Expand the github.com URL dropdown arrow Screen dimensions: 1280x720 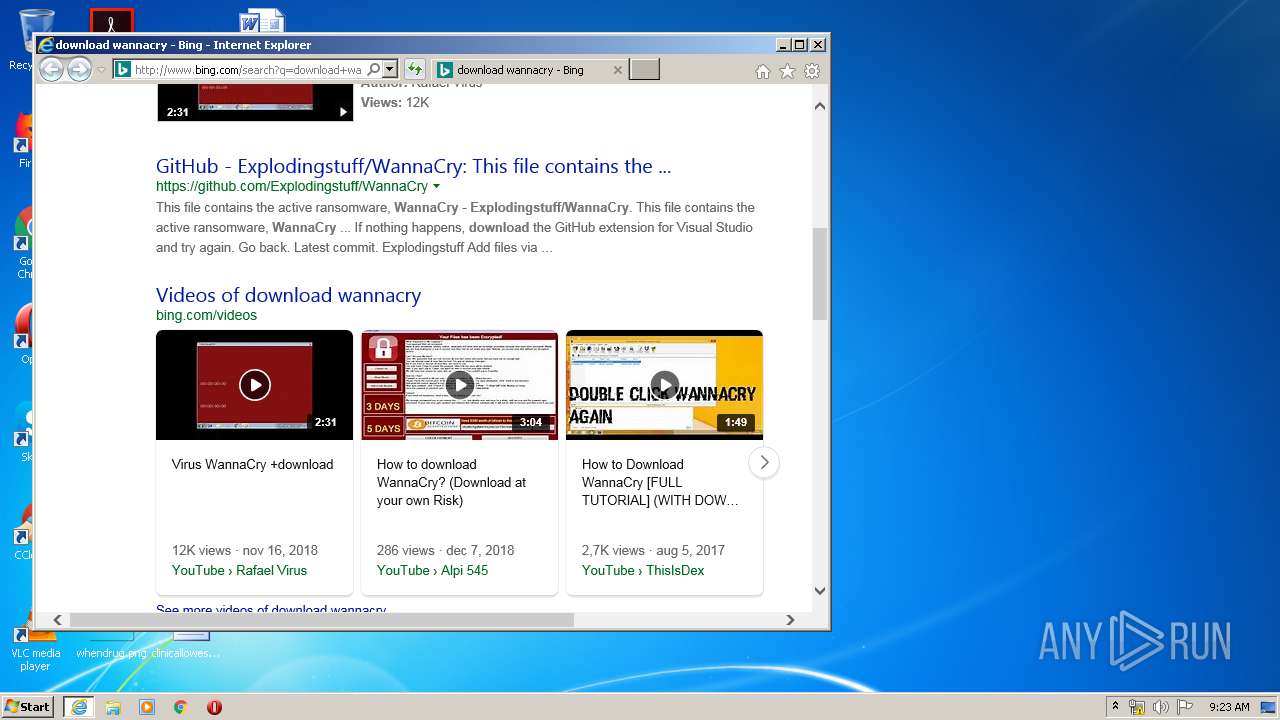pos(436,186)
